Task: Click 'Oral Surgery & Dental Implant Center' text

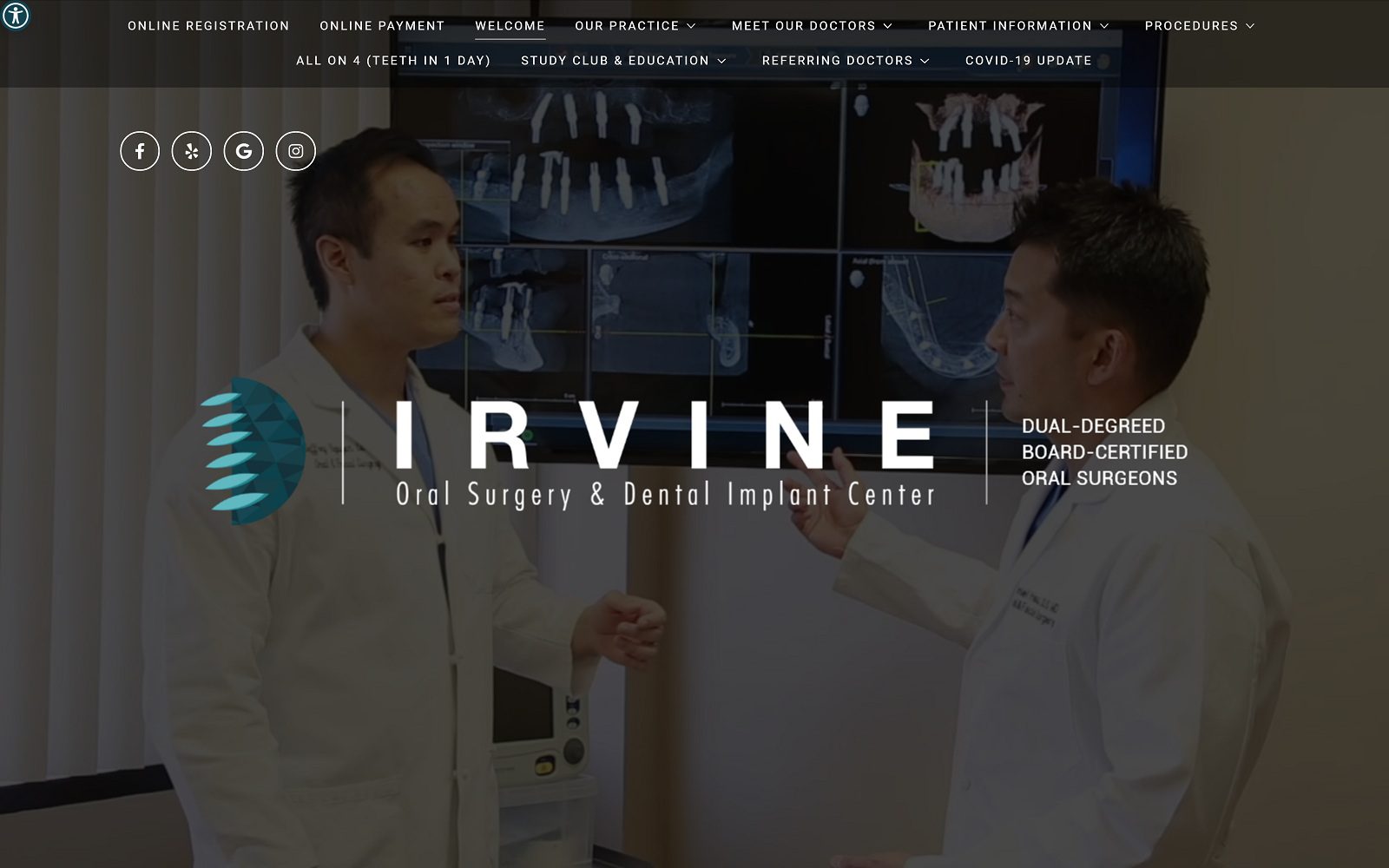Action: coord(666,495)
